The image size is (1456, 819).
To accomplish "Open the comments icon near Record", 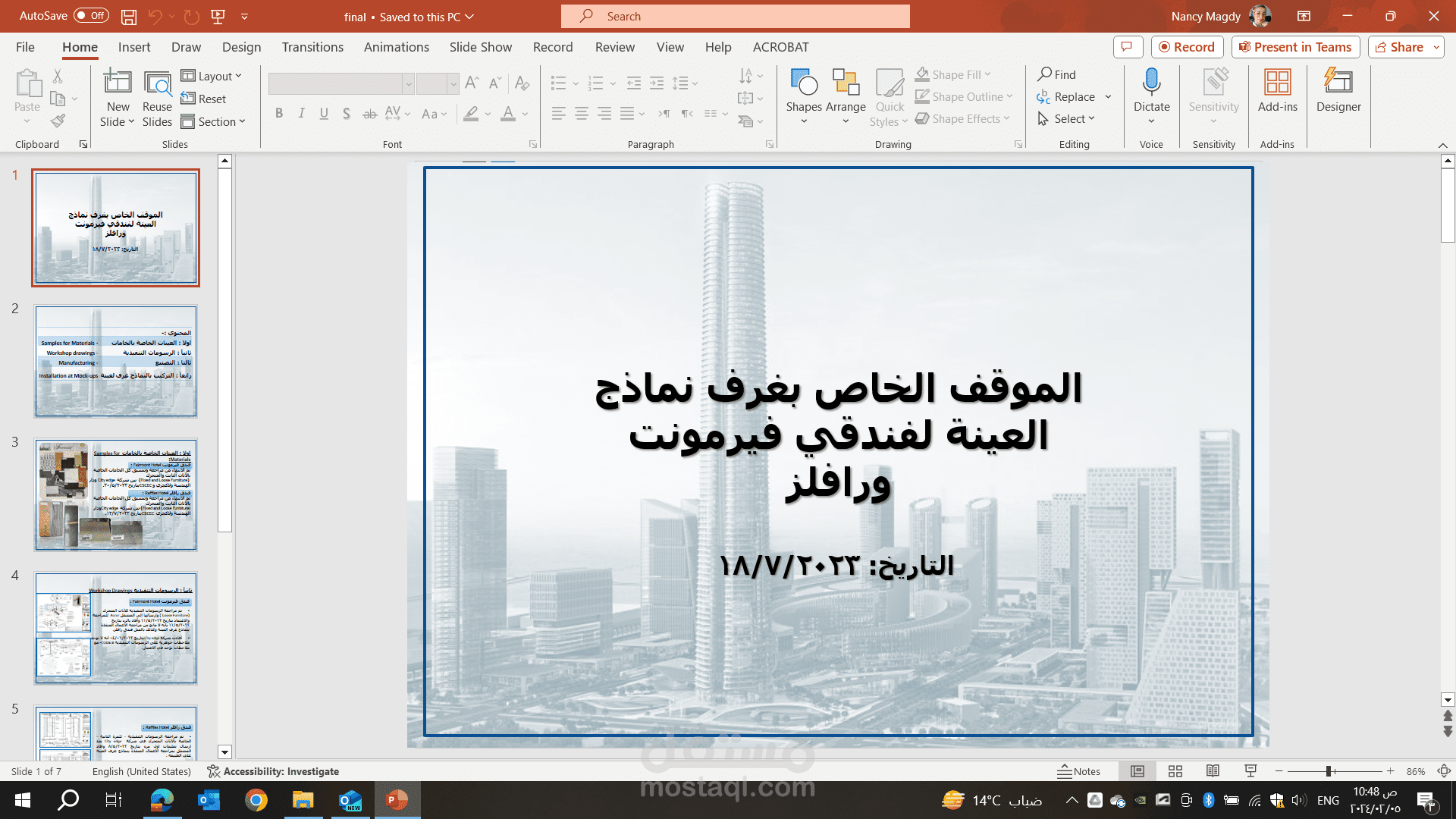I will pos(1128,47).
